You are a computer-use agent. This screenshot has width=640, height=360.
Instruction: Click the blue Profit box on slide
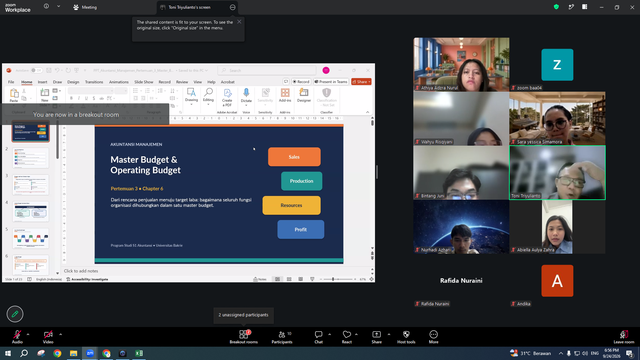[x=301, y=229]
